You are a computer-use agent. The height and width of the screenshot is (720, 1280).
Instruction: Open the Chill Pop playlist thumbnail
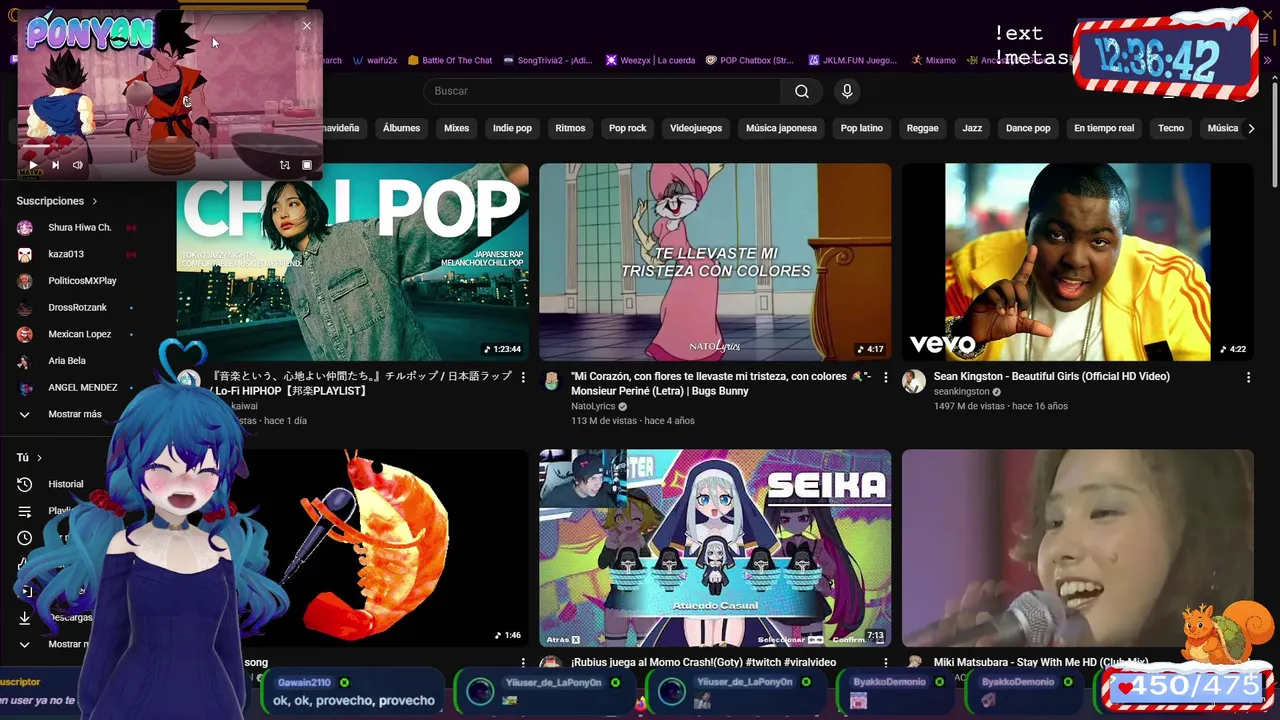pyautogui.click(x=352, y=262)
